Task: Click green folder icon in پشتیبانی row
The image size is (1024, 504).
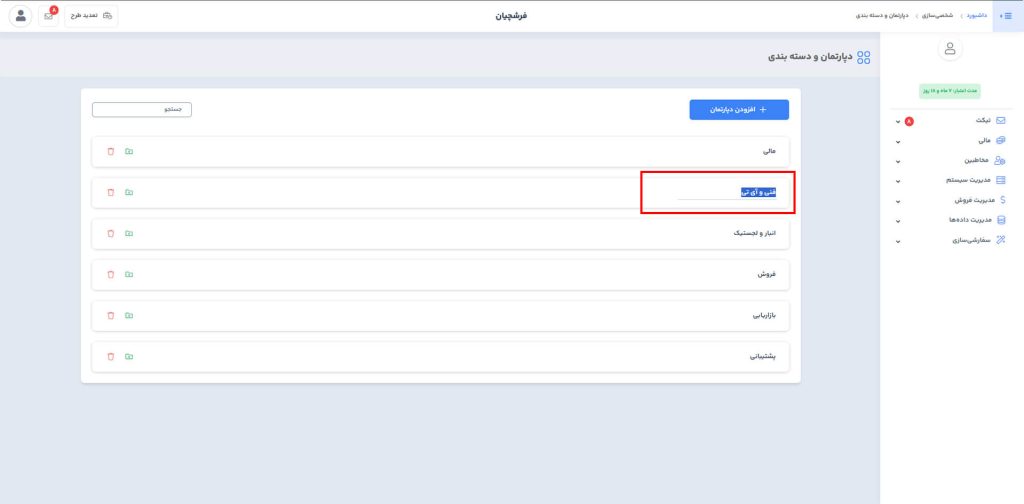Action: point(129,357)
